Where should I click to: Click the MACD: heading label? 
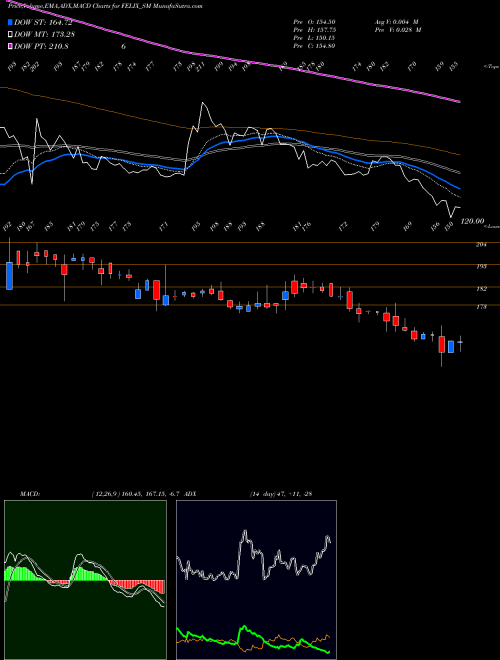pos(30,494)
